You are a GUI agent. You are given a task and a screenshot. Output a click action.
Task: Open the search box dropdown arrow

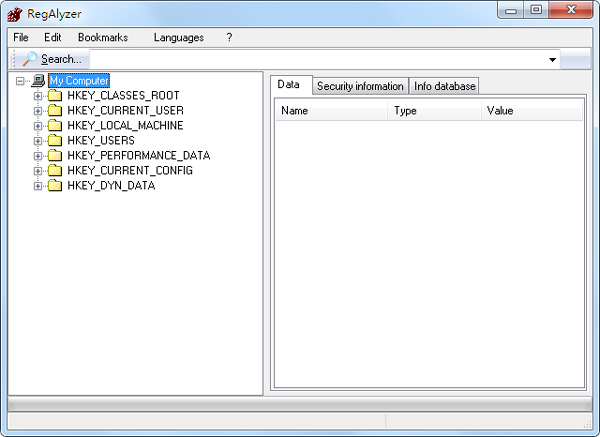[552, 60]
